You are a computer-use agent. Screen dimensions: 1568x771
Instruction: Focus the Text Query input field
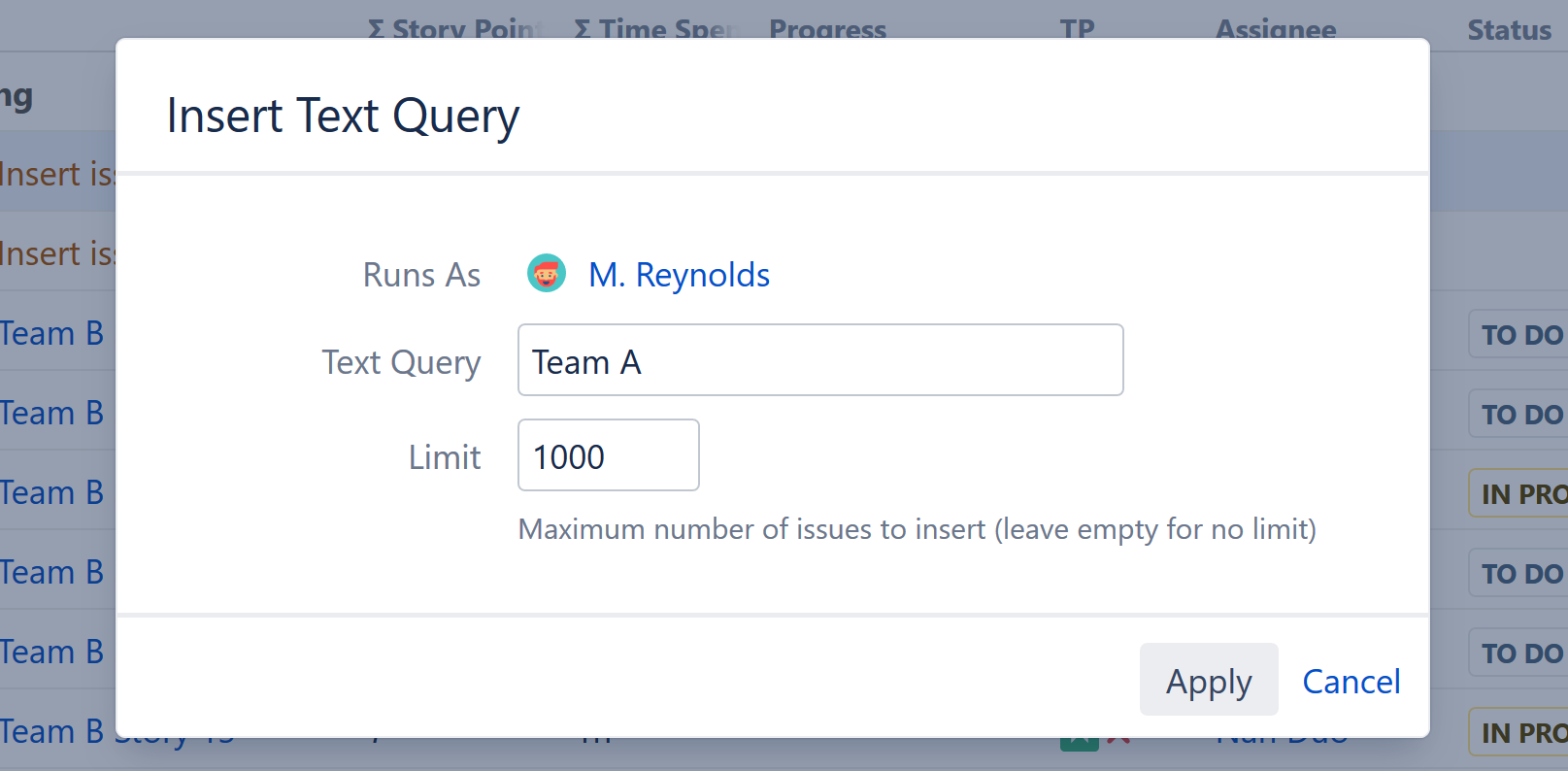tap(819, 360)
